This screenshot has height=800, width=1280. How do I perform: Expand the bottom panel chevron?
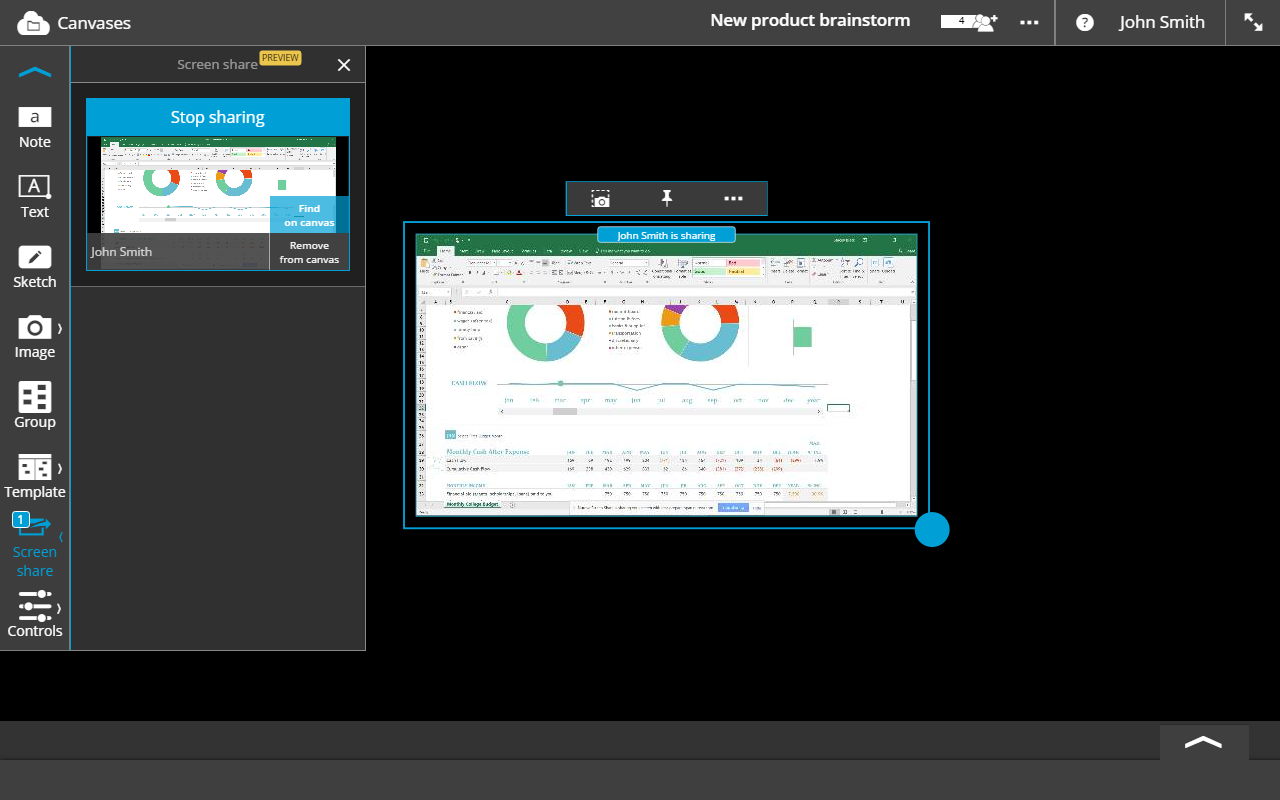[1203, 742]
